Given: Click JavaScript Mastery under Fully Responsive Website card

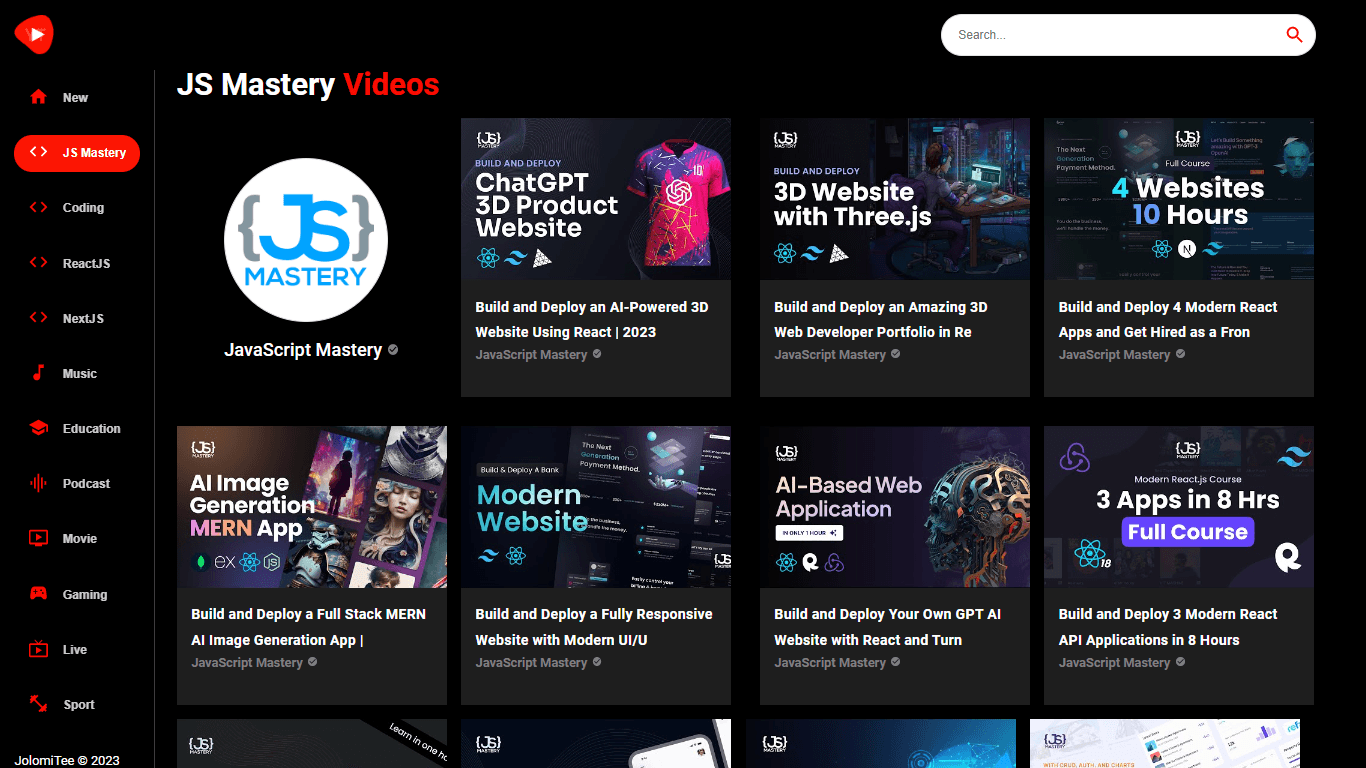Looking at the screenshot, I should click(x=531, y=663).
